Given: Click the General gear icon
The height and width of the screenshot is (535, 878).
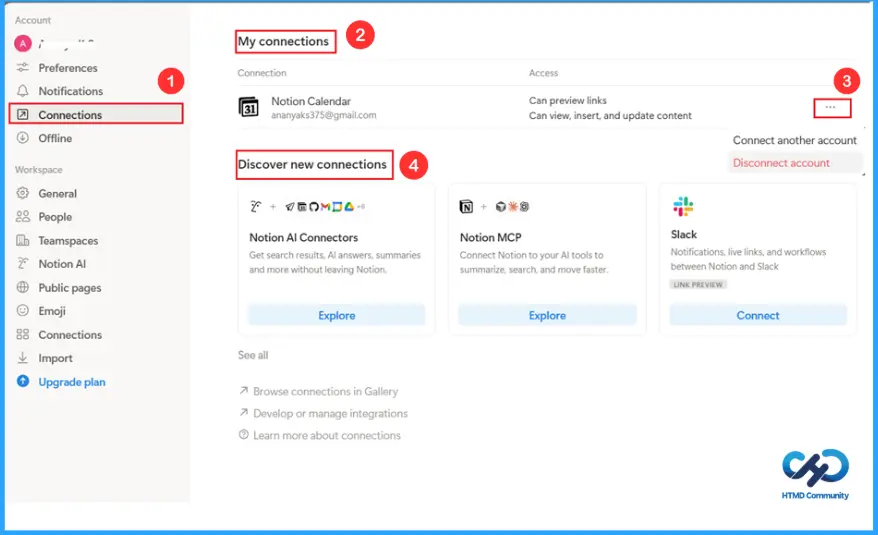Looking at the screenshot, I should 22,193.
